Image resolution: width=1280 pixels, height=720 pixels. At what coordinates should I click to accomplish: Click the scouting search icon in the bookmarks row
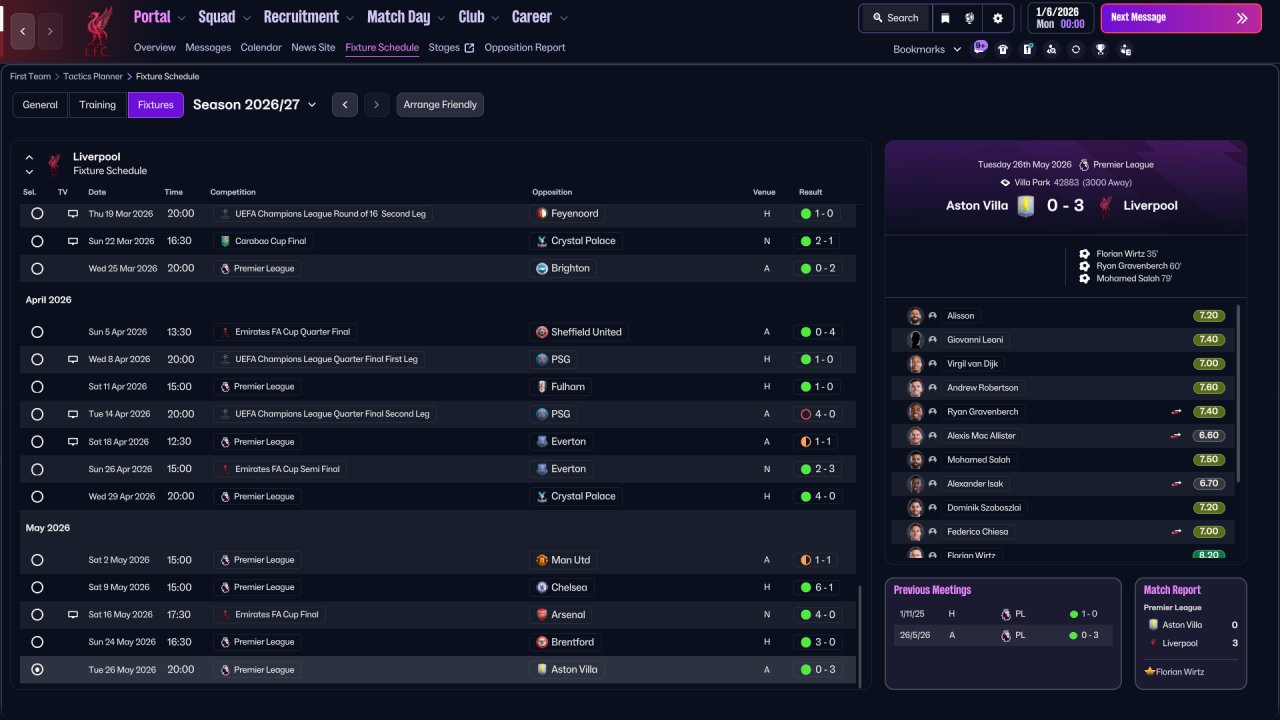[1051, 49]
